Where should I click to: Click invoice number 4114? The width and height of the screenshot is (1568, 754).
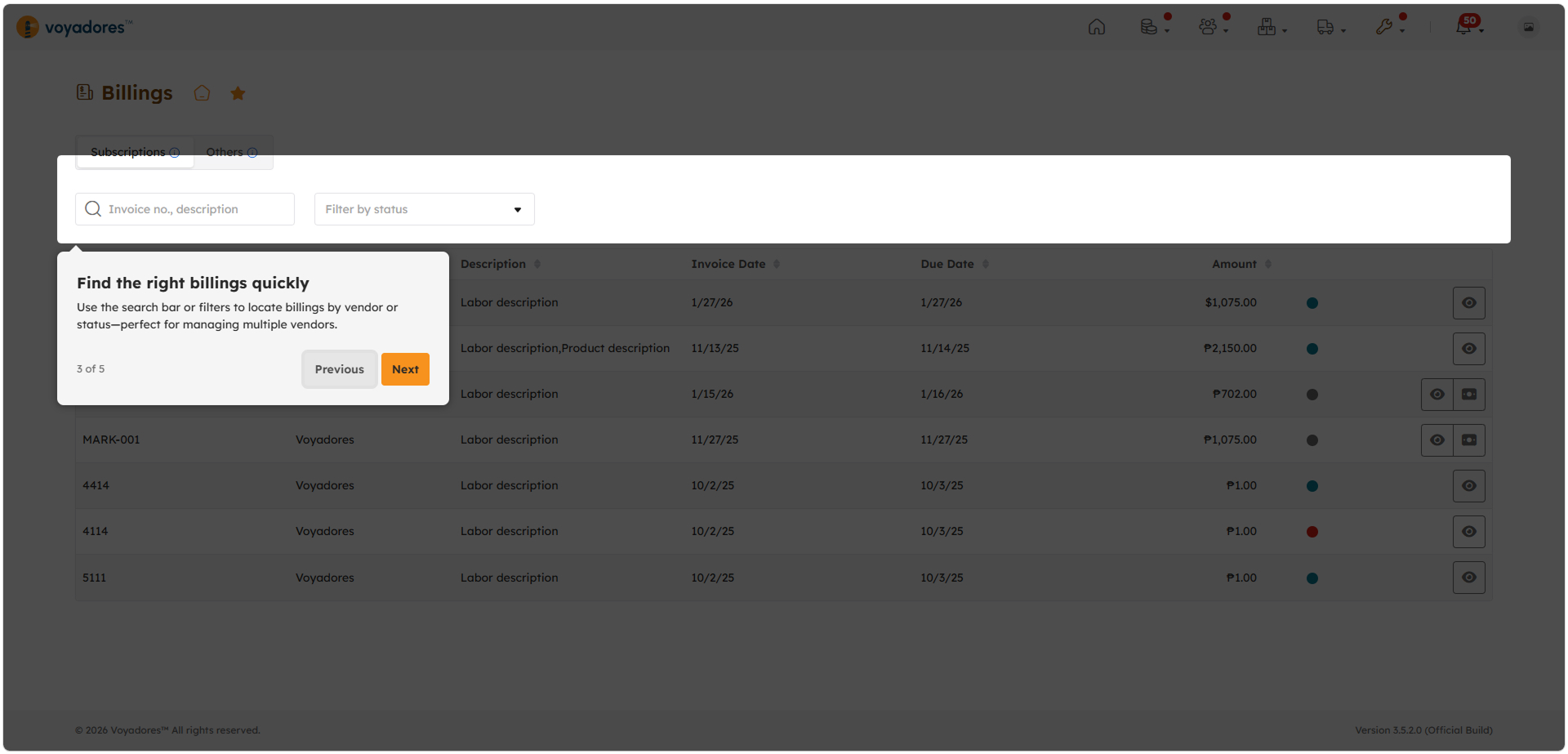[96, 531]
